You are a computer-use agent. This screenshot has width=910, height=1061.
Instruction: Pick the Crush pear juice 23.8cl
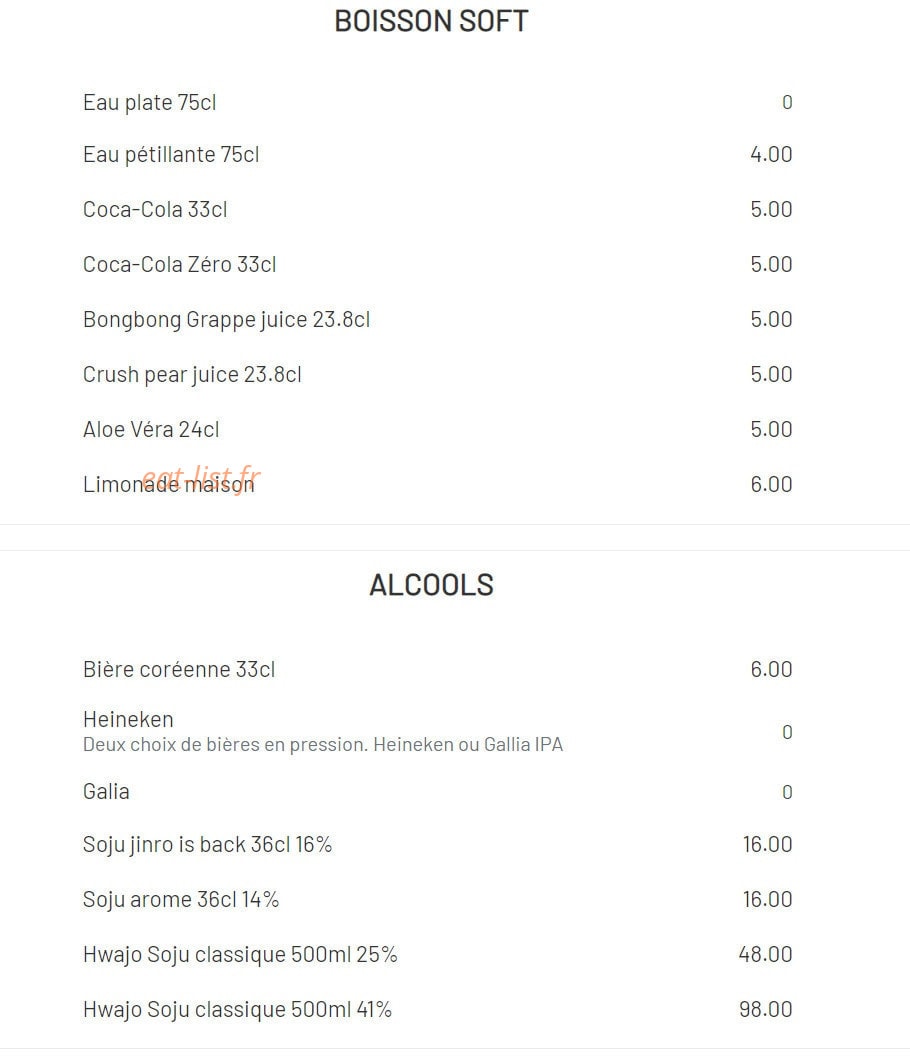pyautogui.click(x=192, y=375)
